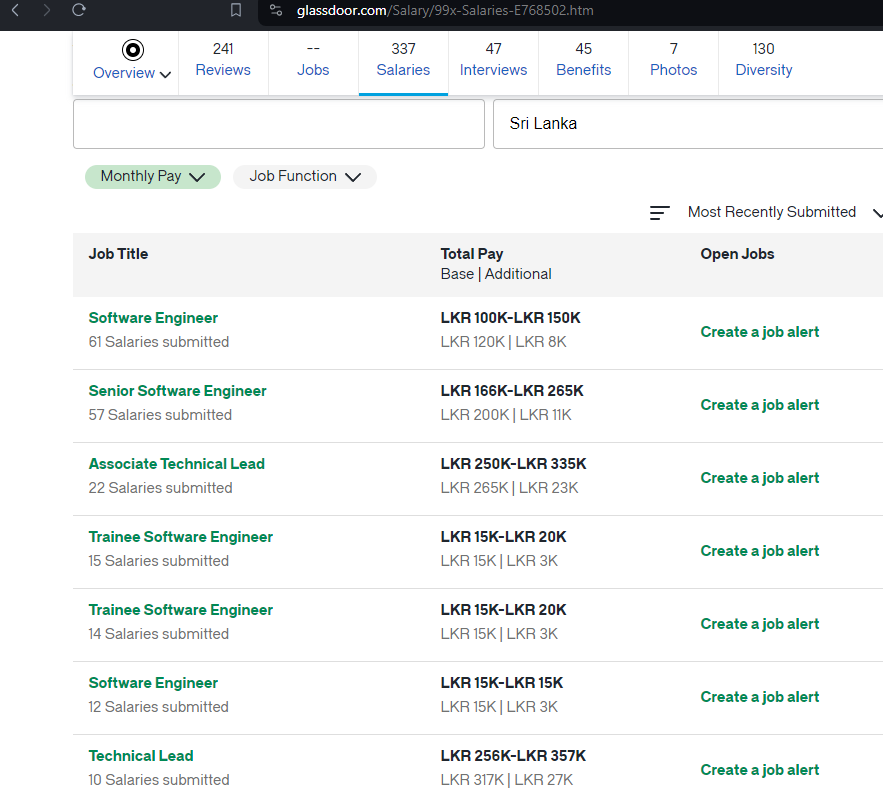Open the Technical Lead link
This screenshot has height=807, width=883.
click(141, 756)
